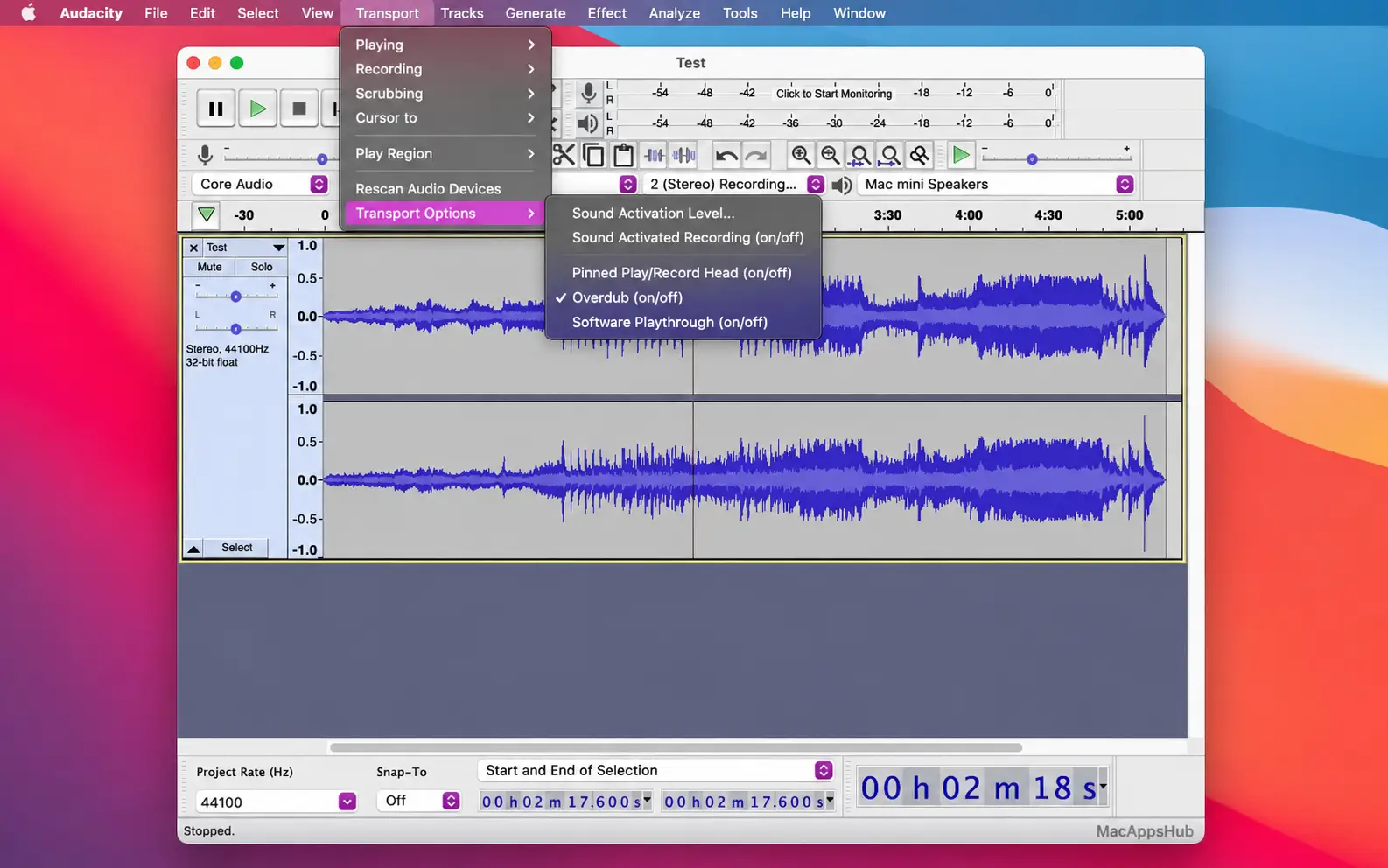Select Transport Options menu item
Screen dimensions: 1388x868
445,213
